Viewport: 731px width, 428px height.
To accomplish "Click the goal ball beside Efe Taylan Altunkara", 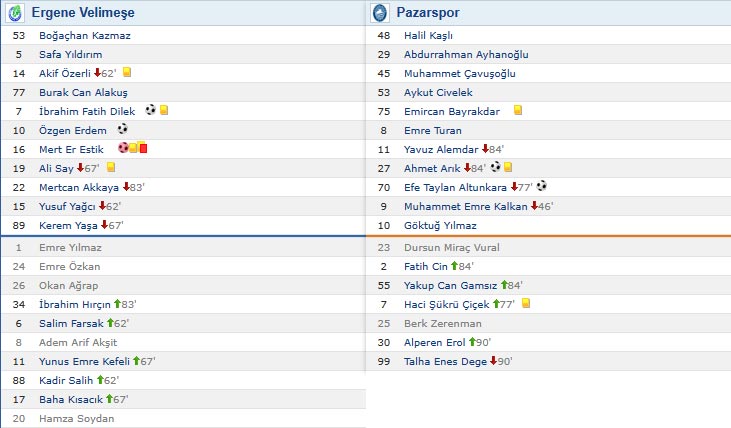I will (x=541, y=186).
